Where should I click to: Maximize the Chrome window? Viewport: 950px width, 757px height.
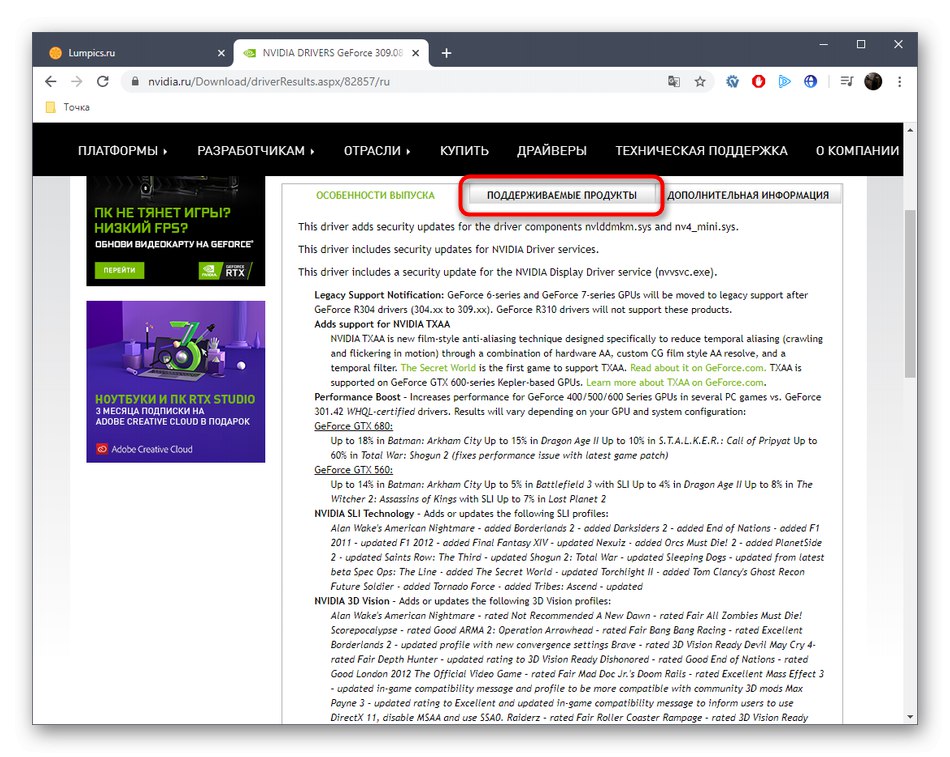click(861, 44)
